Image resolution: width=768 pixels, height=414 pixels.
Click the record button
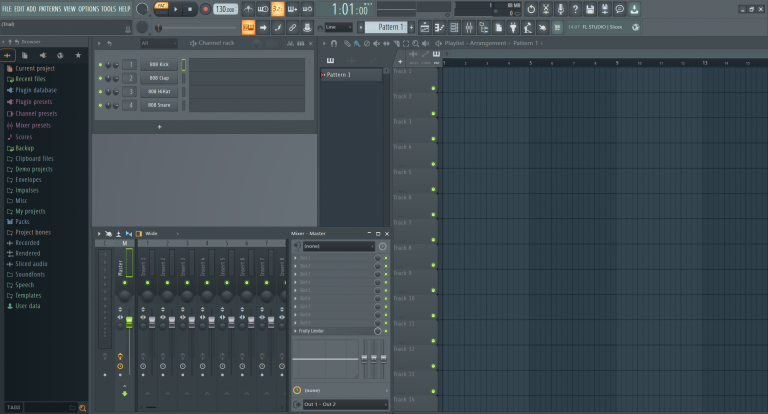[206, 9]
